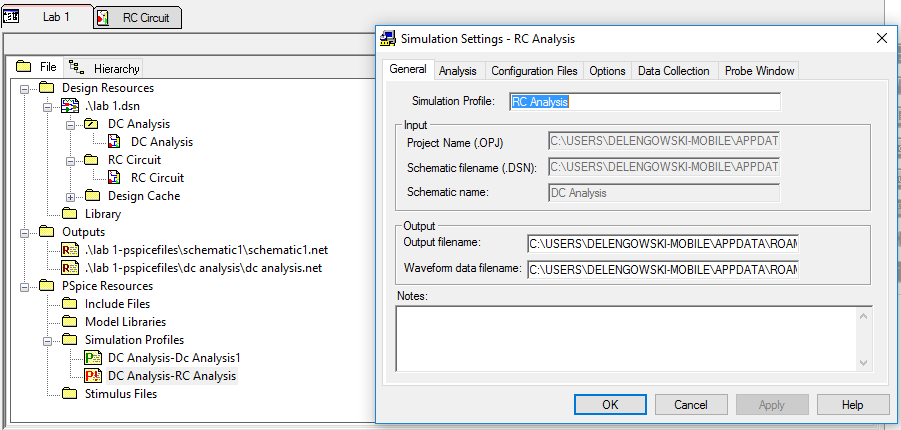The height and width of the screenshot is (430, 901).
Task: Confirm settings with the OK button
Action: [610, 405]
